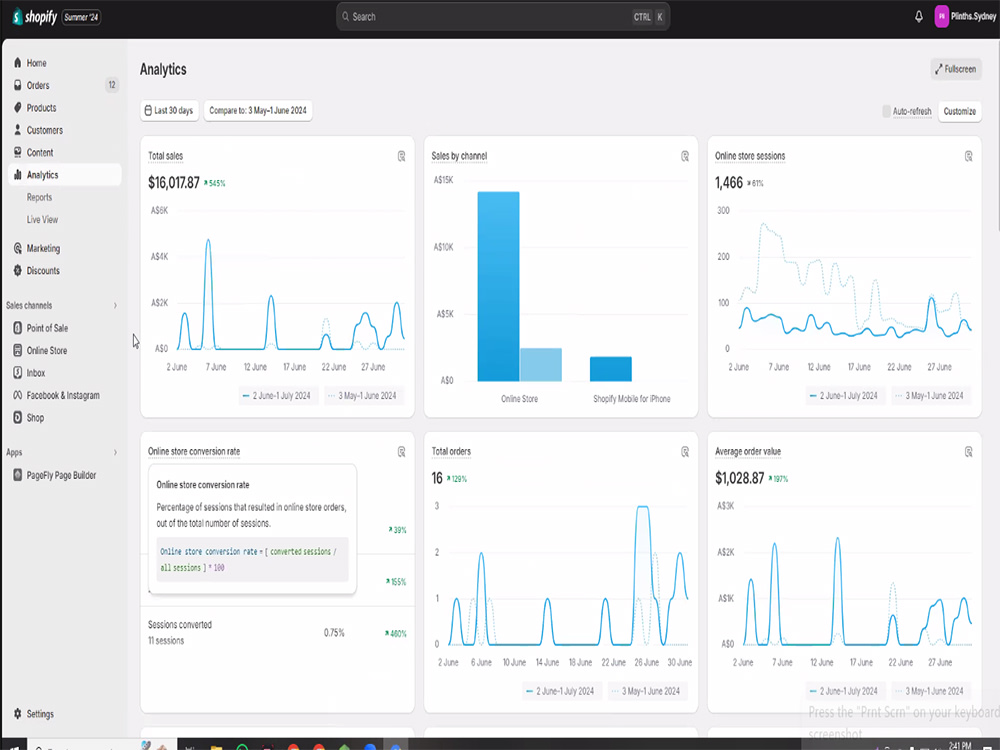Click the Summer '24 edition badge

pyautogui.click(x=81, y=17)
